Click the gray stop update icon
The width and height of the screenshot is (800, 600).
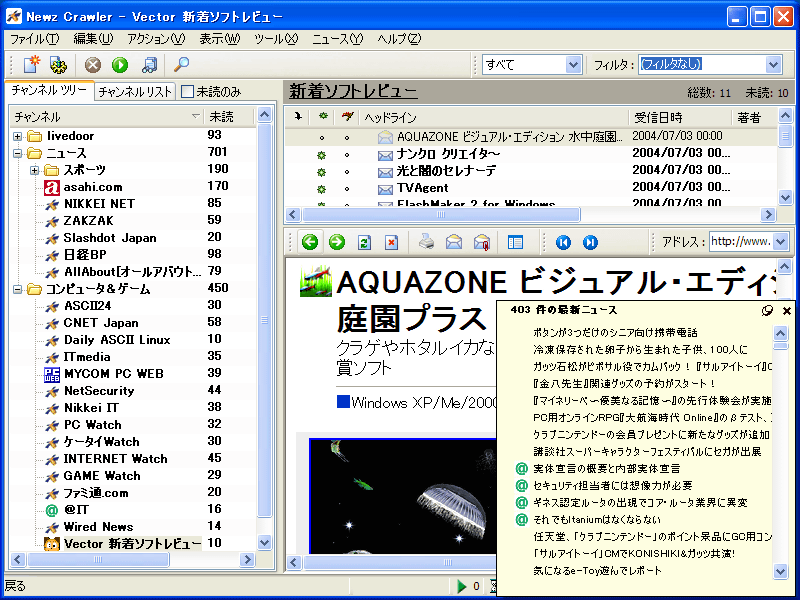[93, 65]
